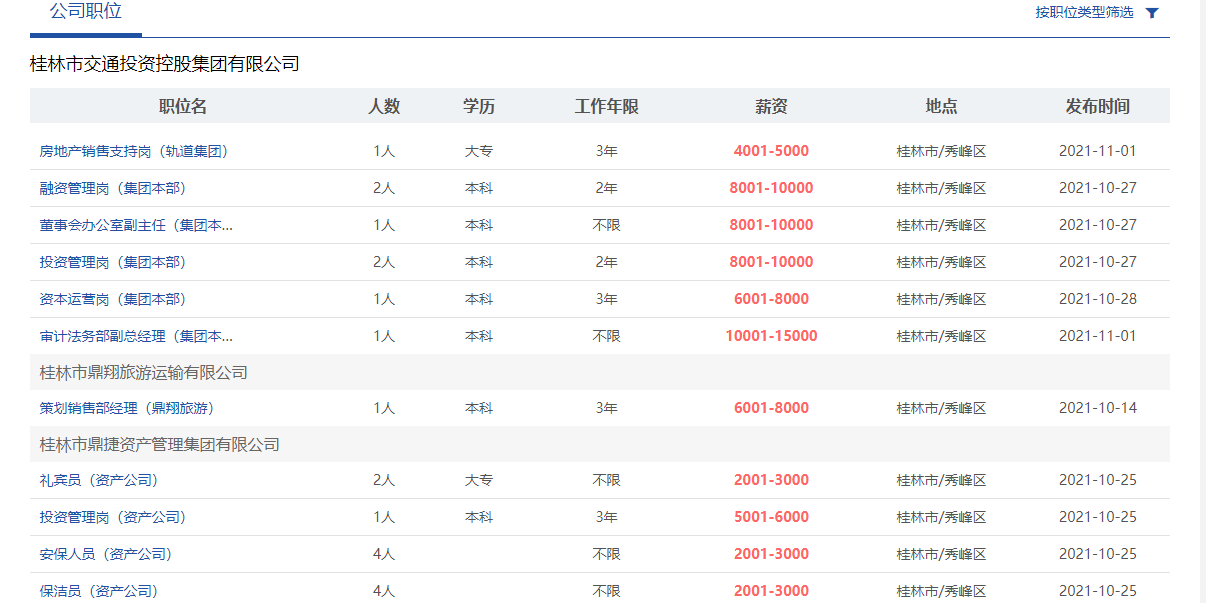The image size is (1206, 603).
Task: Click 大专 in 房地产销售支持岗 row
Action: point(479,151)
